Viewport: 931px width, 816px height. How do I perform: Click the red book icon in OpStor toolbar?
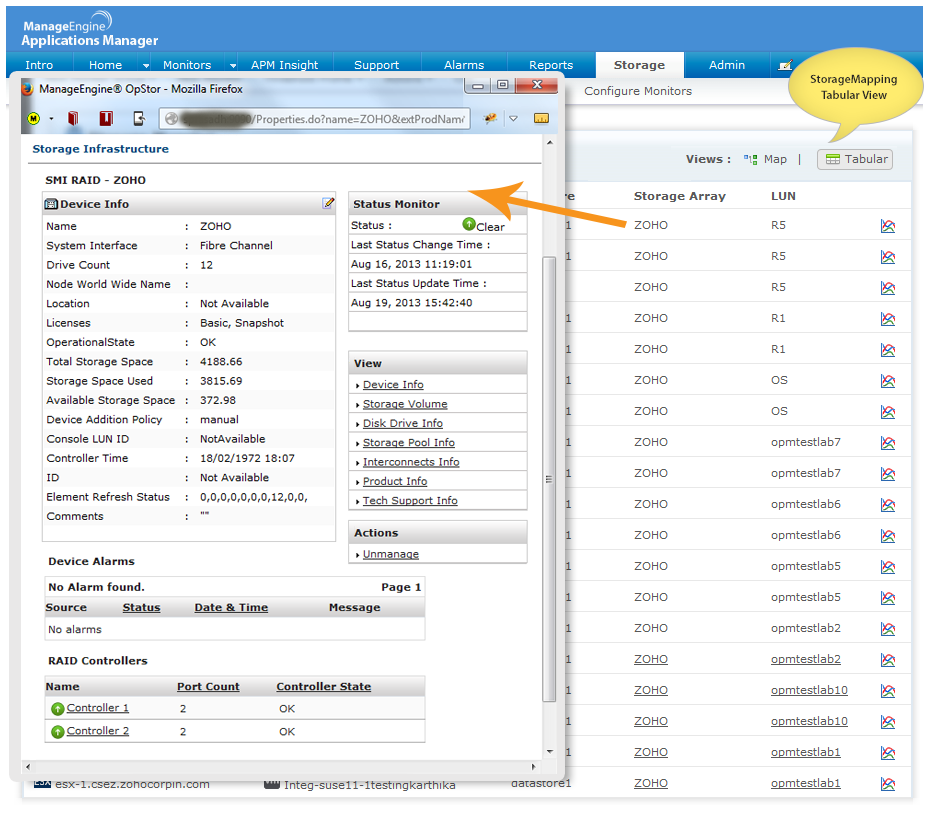tap(73, 118)
